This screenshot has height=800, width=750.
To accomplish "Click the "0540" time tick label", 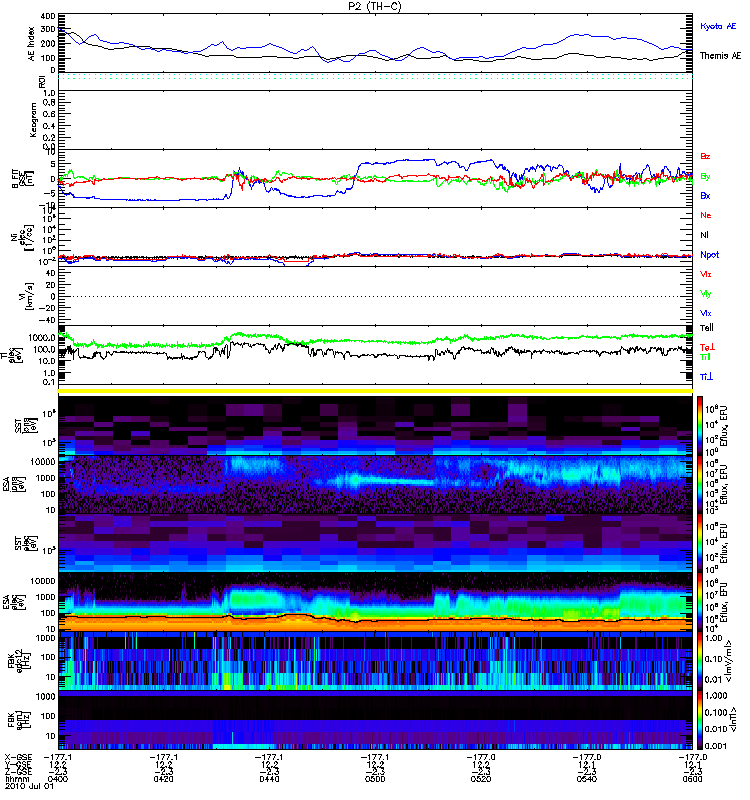I will [587, 779].
